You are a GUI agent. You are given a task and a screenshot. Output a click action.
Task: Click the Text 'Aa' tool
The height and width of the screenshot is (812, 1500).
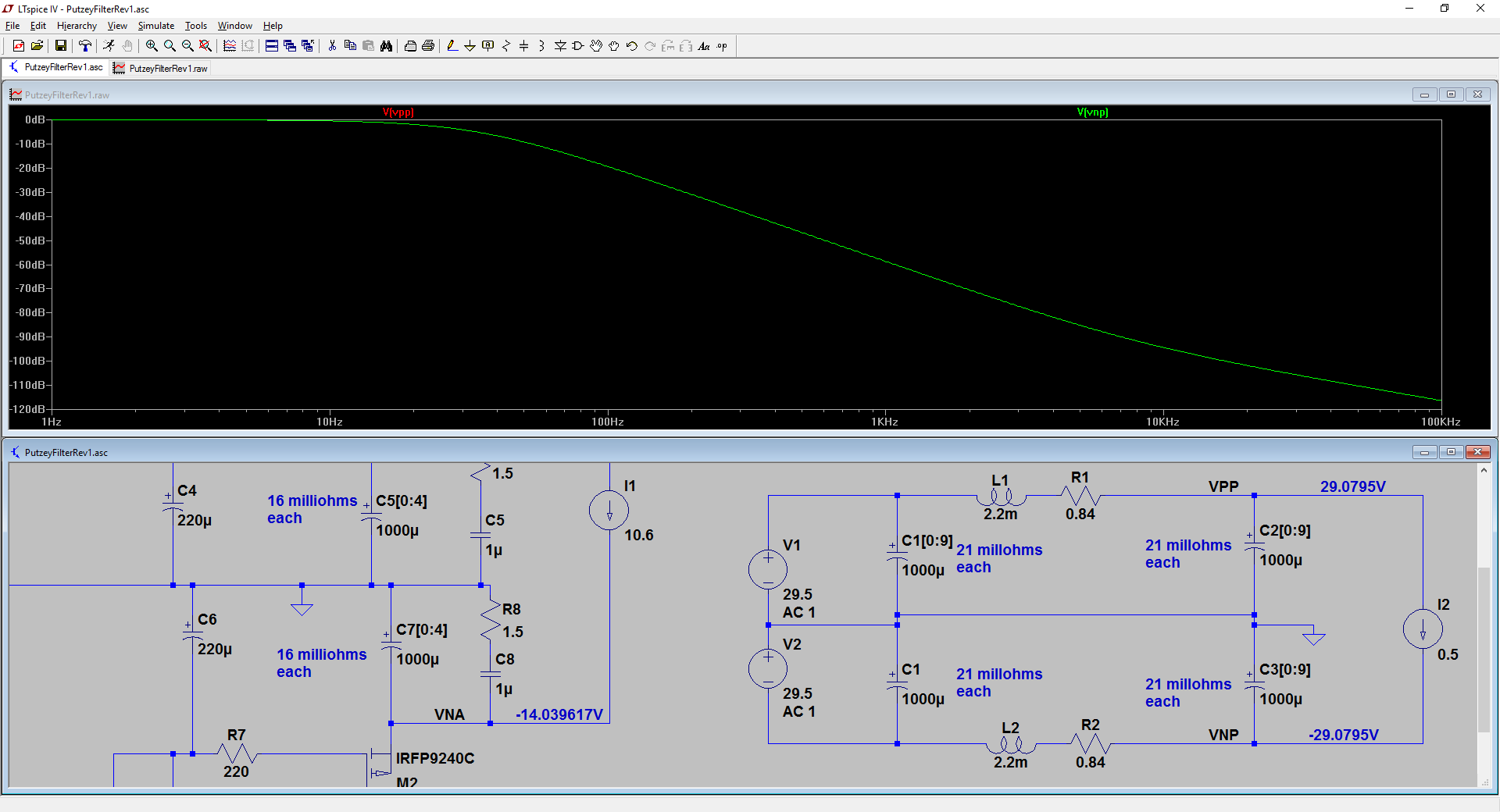click(704, 46)
